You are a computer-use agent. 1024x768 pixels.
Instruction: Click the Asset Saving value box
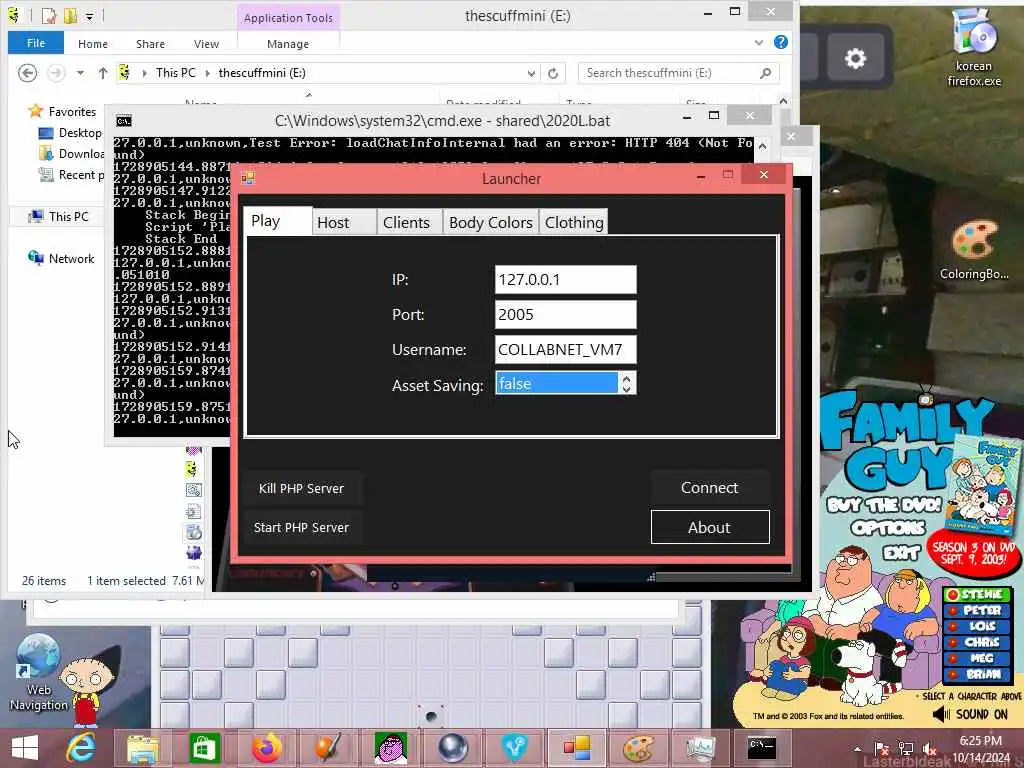(x=556, y=383)
